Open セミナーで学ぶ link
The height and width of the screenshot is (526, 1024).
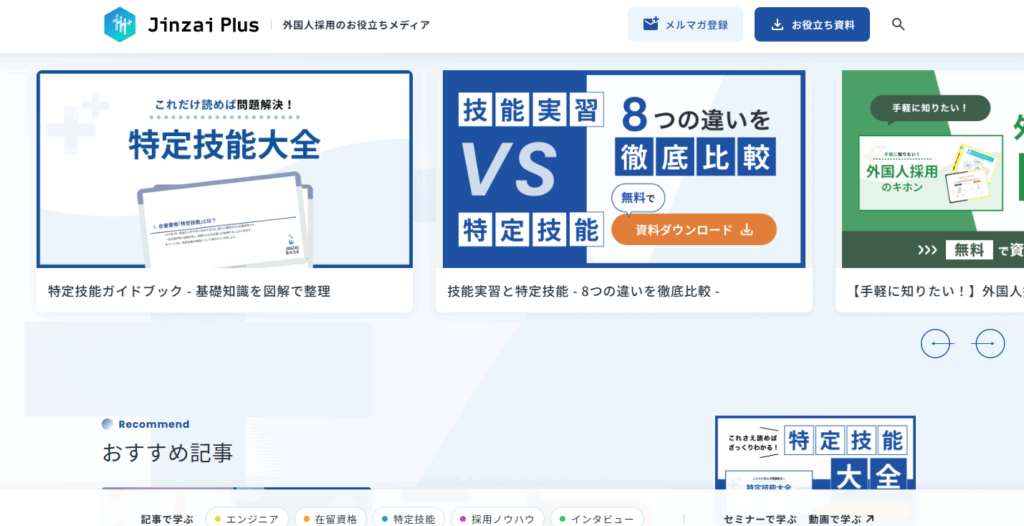[760, 519]
